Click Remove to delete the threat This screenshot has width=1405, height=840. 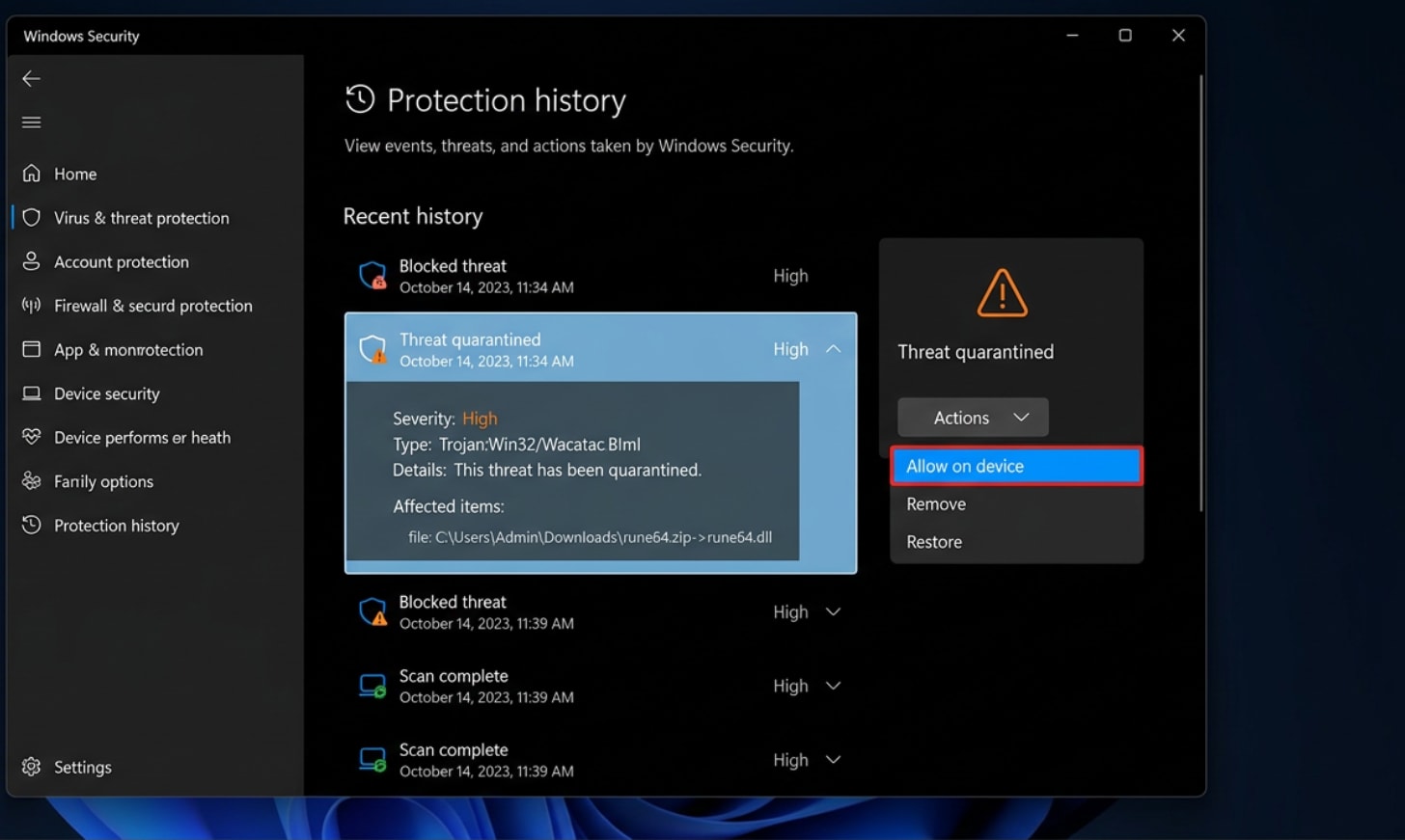point(935,503)
